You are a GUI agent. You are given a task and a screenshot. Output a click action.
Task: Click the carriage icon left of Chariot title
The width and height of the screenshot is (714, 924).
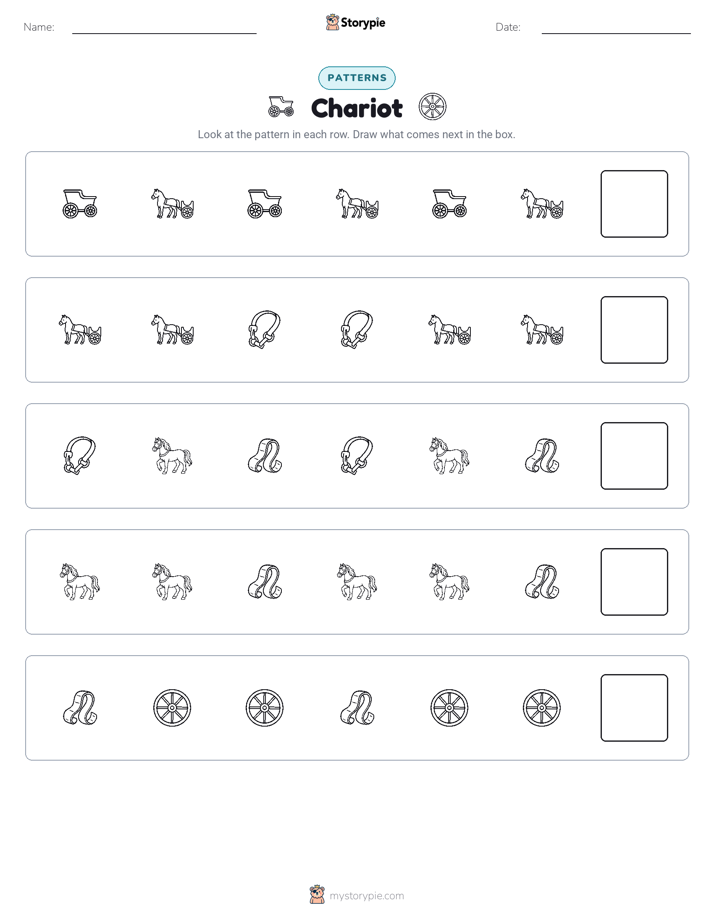pyautogui.click(x=281, y=107)
